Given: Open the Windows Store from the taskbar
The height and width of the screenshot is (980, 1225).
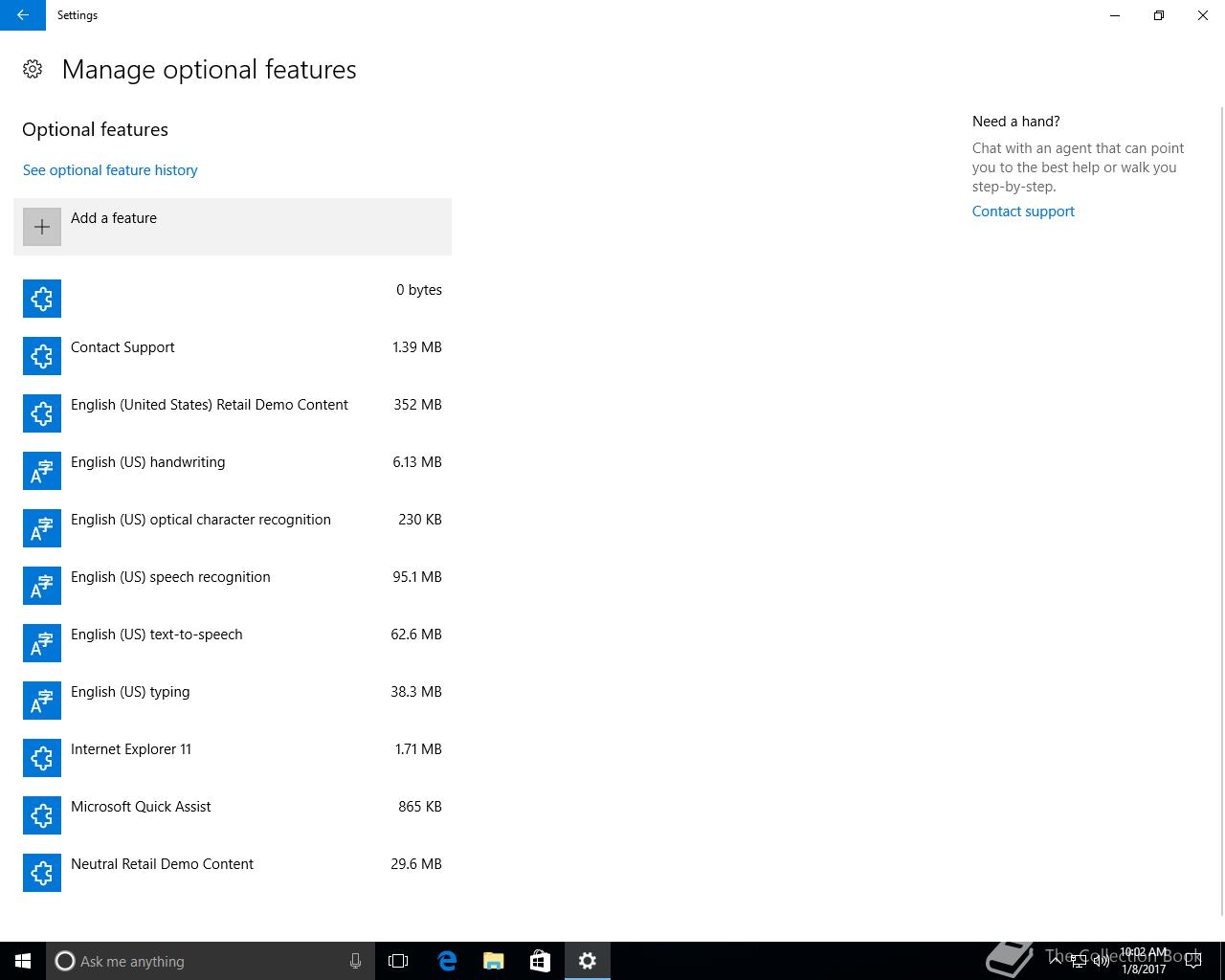Looking at the screenshot, I should click(540, 961).
